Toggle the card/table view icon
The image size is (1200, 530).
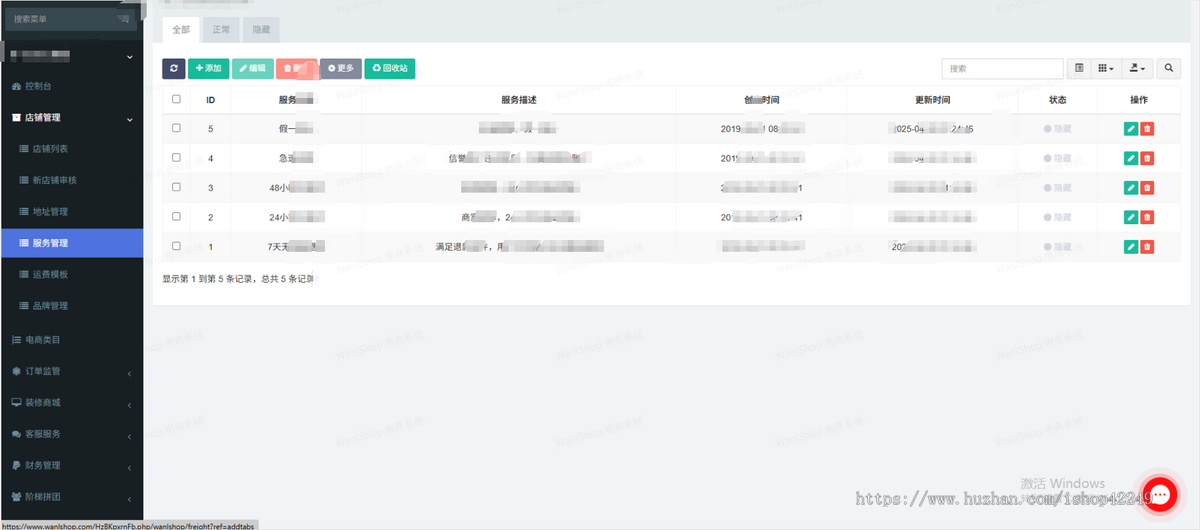pos(1079,68)
